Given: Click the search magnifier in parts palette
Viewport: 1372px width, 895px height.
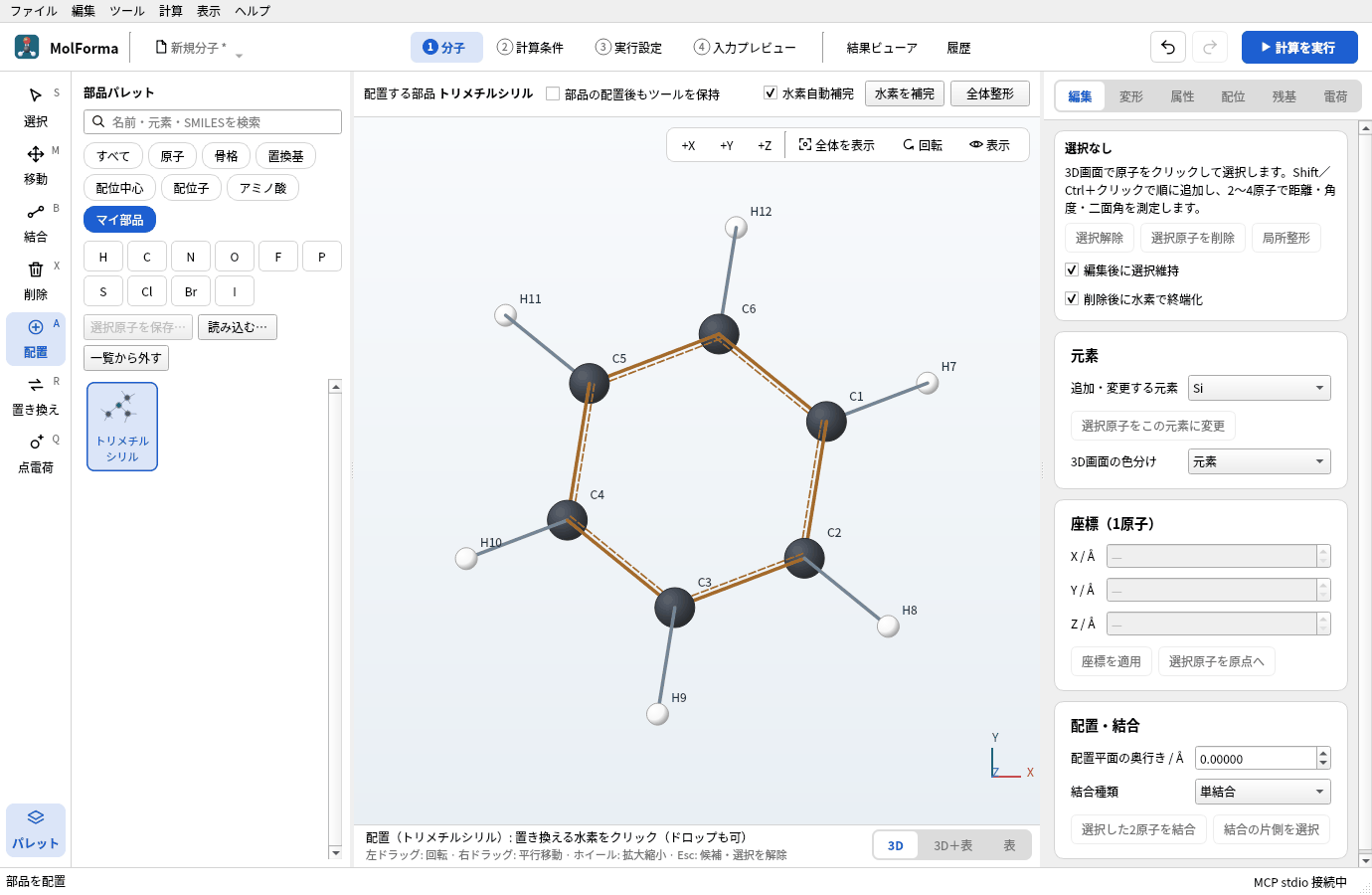Looking at the screenshot, I should [x=98, y=122].
